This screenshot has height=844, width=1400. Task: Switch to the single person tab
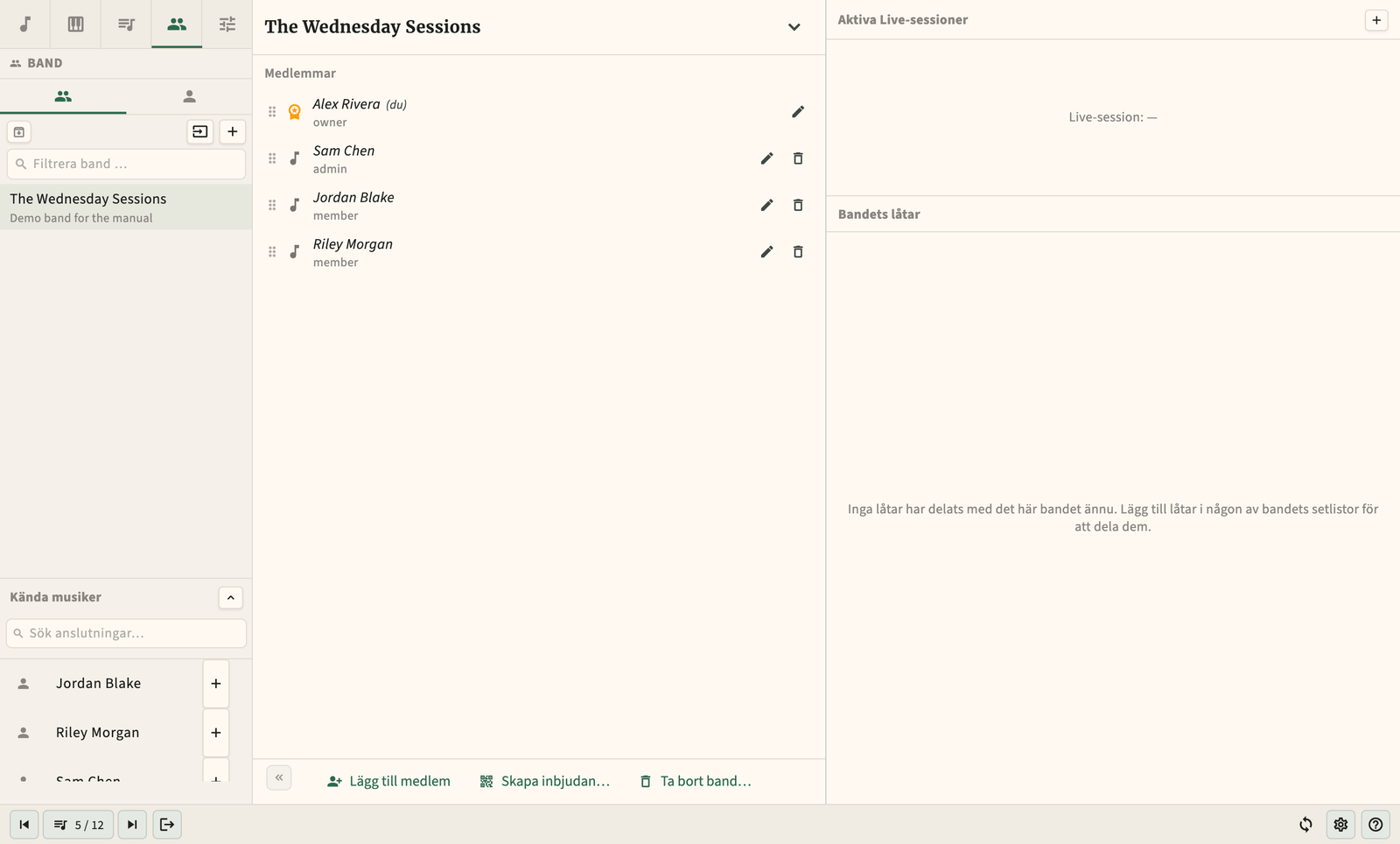click(x=189, y=96)
